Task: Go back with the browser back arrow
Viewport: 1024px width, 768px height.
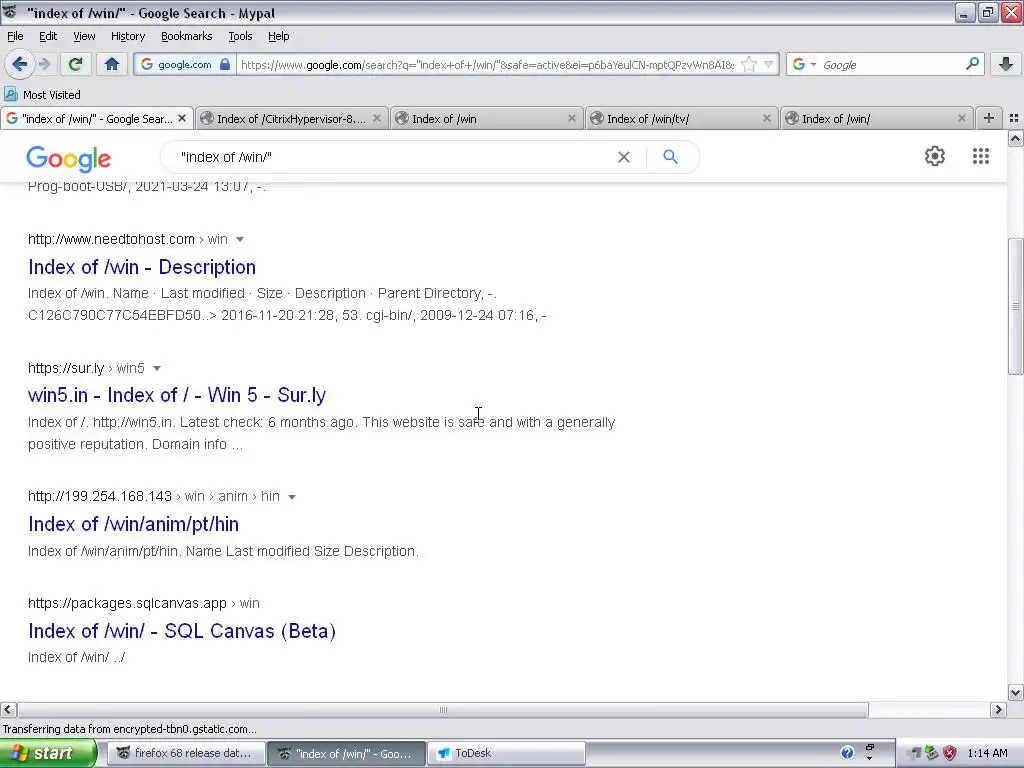Action: (x=19, y=64)
